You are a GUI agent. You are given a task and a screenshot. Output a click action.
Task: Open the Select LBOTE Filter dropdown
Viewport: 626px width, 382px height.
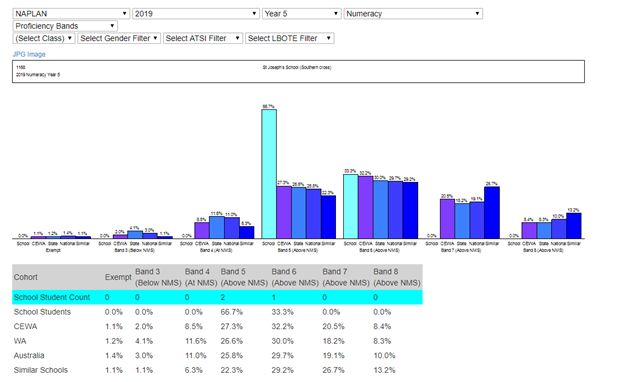[289, 38]
